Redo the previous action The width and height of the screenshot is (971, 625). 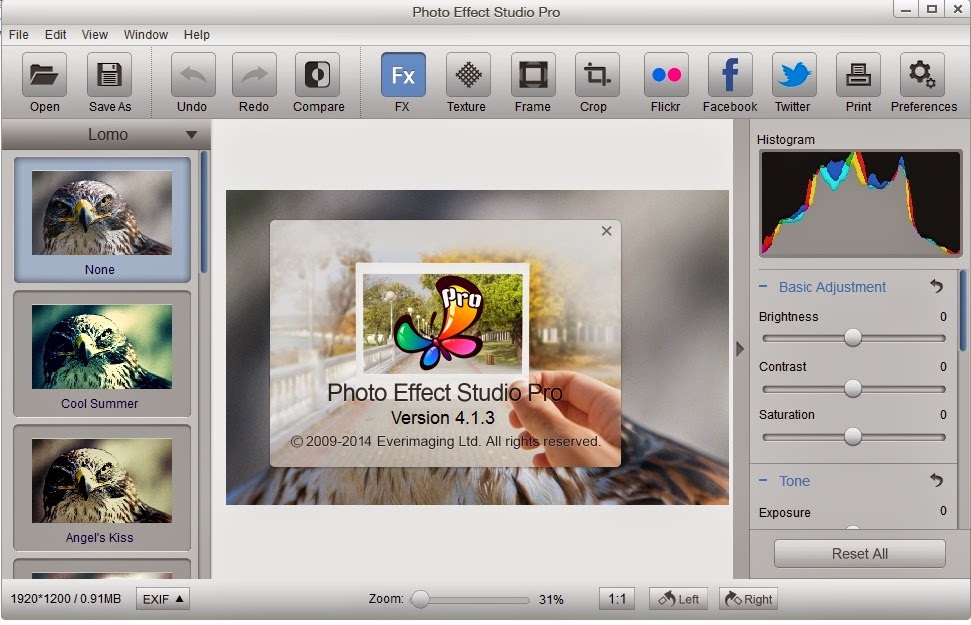coord(254,75)
